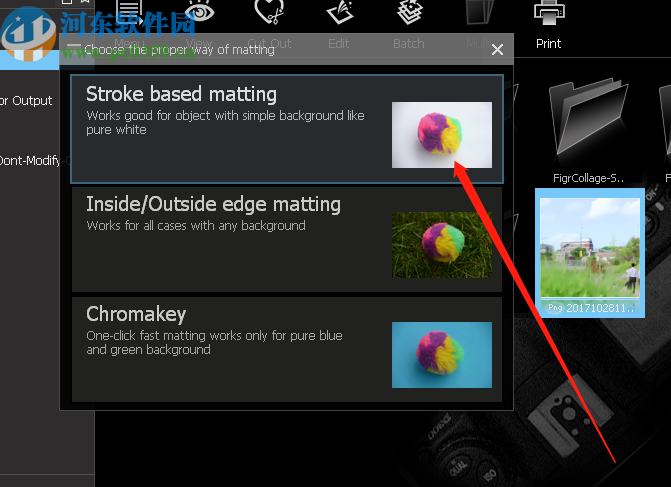The image size is (671, 487).
Task: Open the Batch stacked-layers icon
Action: pos(410,12)
